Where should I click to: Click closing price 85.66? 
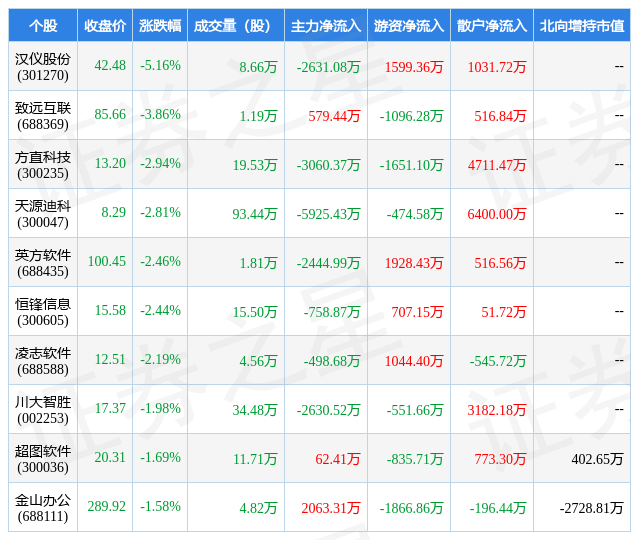(110, 114)
